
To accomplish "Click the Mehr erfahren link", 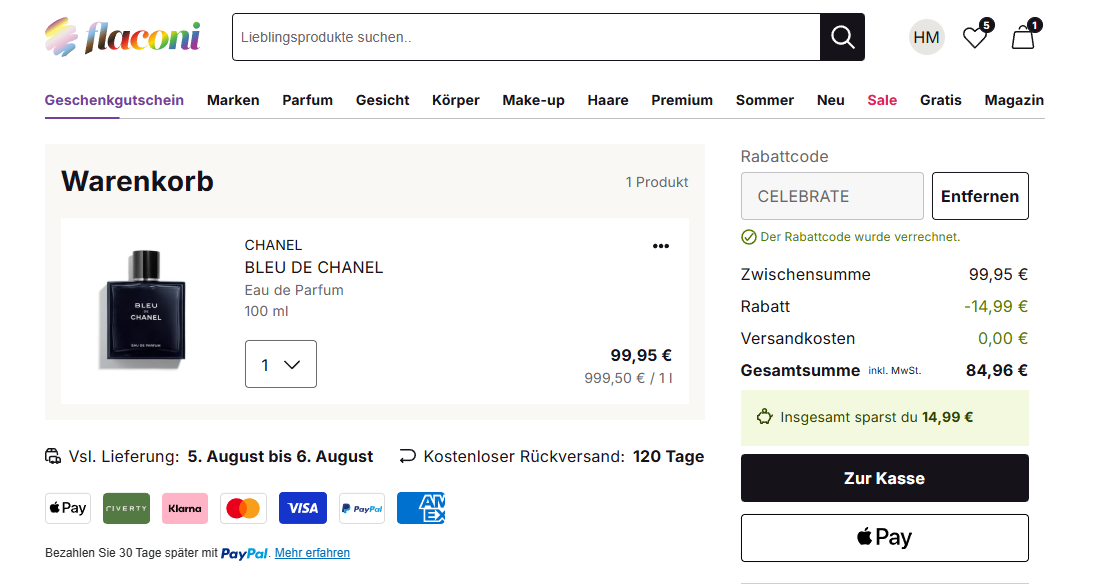I will pyautogui.click(x=312, y=553).
